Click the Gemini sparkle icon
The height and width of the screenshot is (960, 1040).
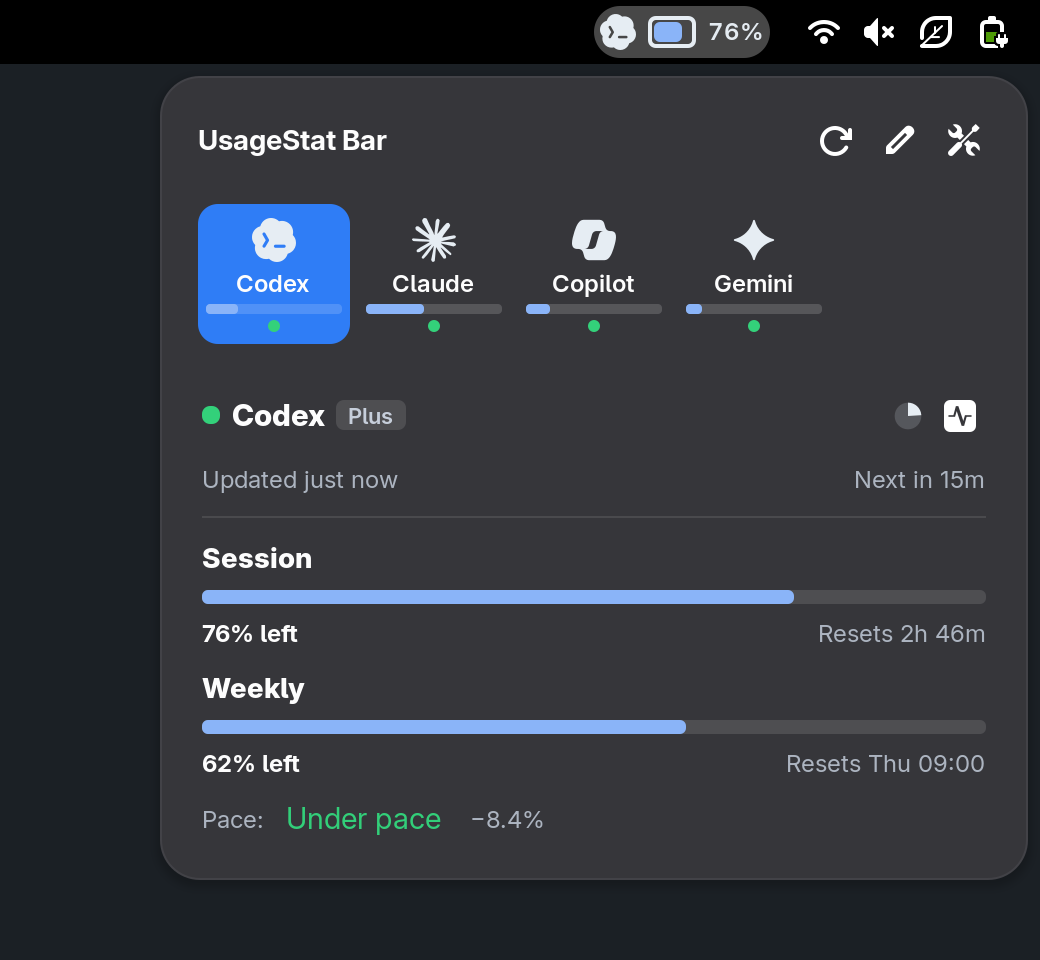[x=753, y=240]
